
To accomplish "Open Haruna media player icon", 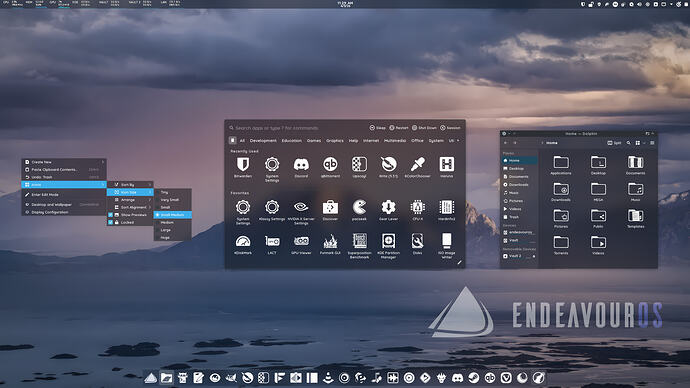I will (446, 167).
